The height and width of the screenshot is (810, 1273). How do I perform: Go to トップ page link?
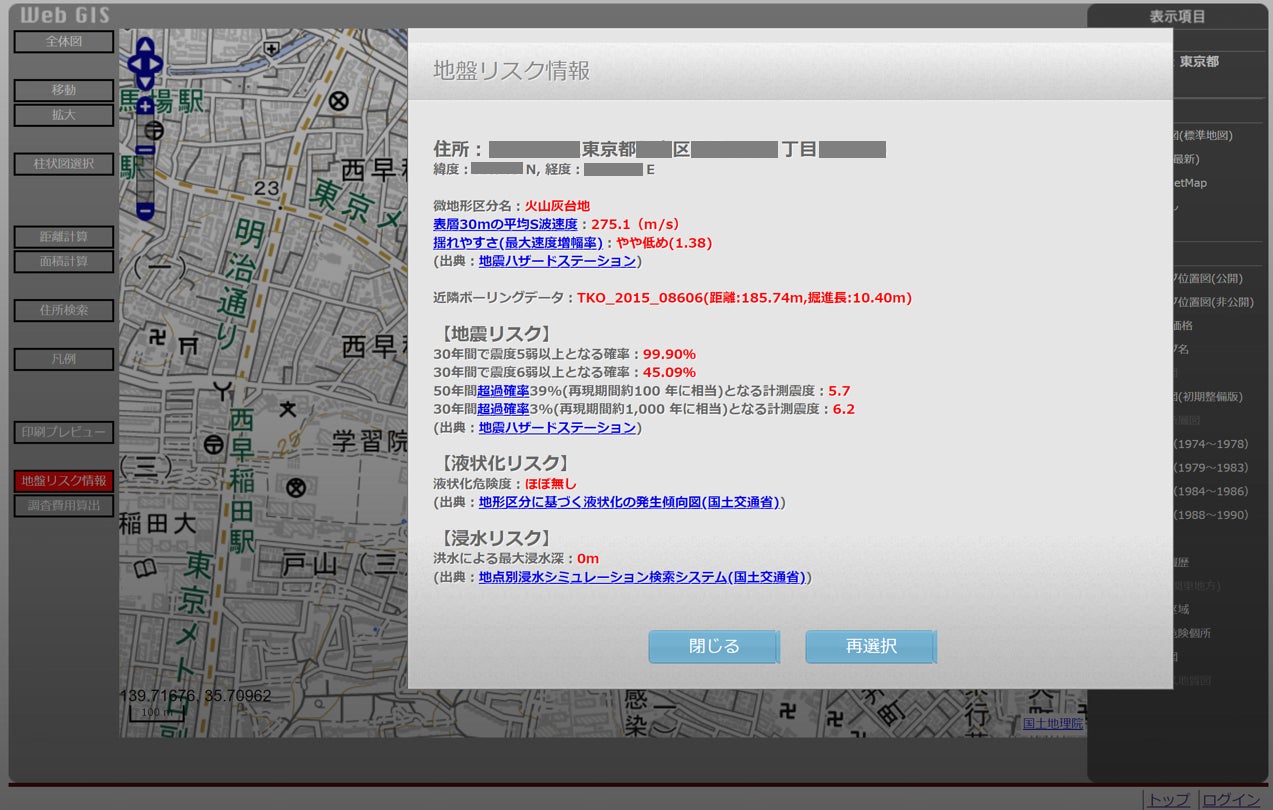point(1169,800)
